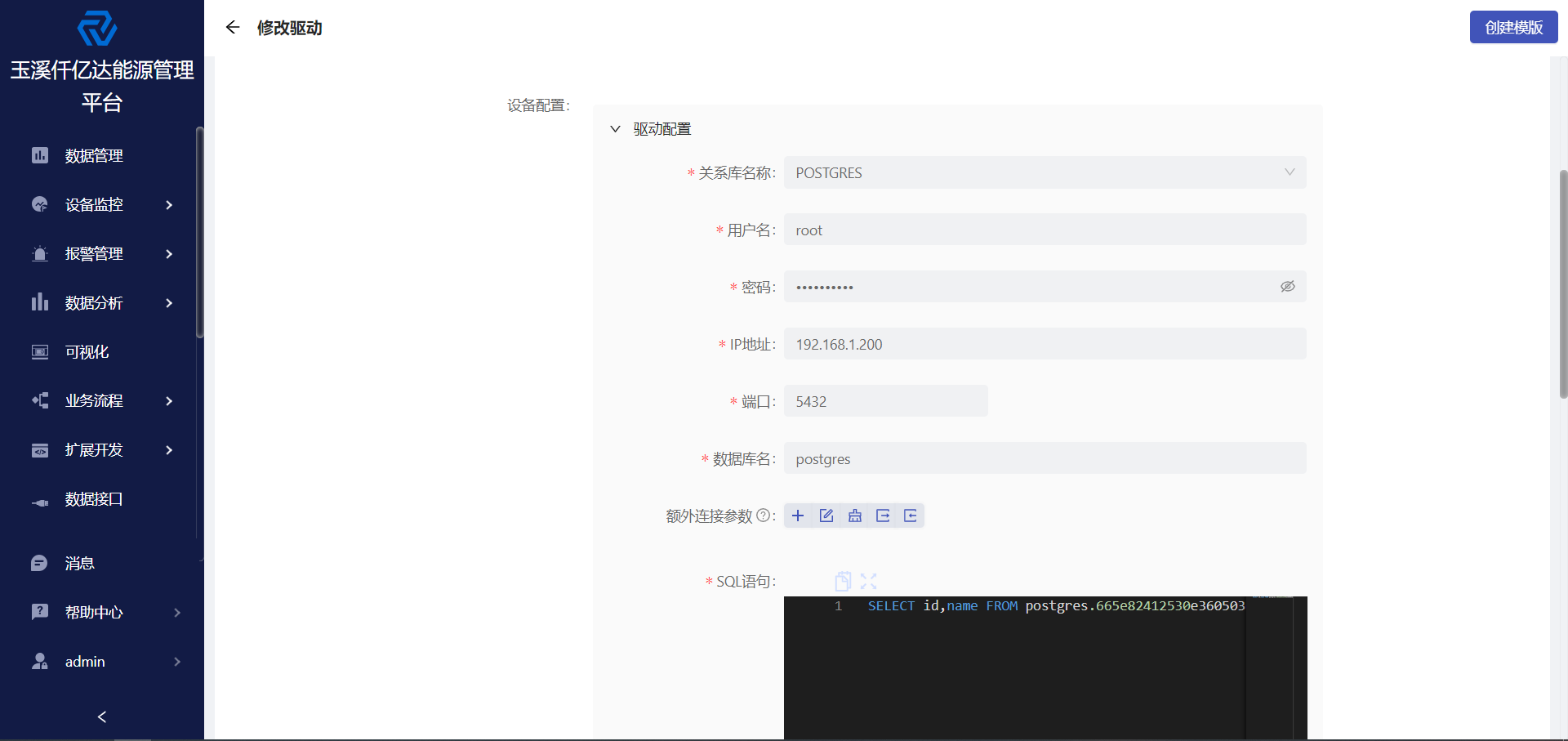Clear extra connection parameters with broom icon
Viewport: 1568px width, 741px height.
pyautogui.click(x=855, y=516)
